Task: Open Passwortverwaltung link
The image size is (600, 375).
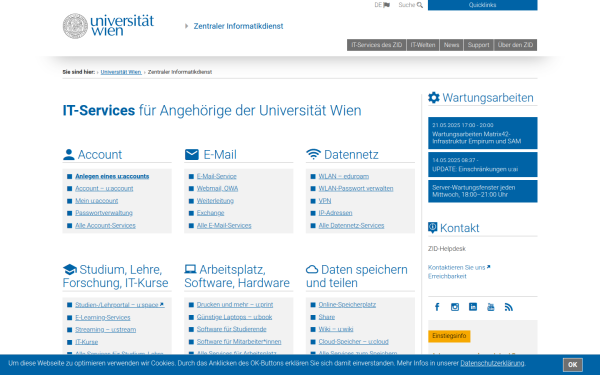Action: [x=104, y=213]
